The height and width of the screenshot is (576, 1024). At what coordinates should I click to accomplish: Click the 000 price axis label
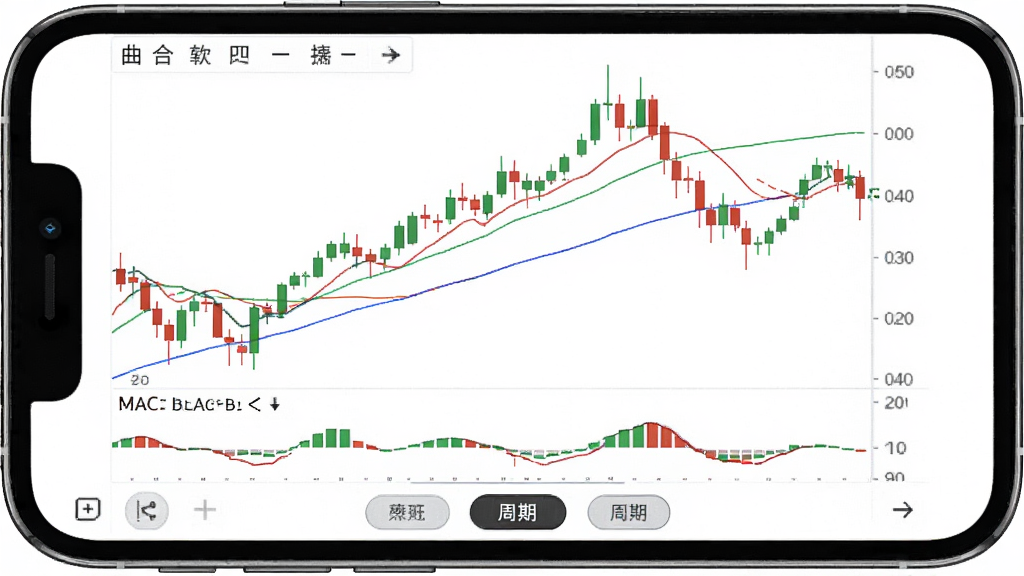[899, 134]
